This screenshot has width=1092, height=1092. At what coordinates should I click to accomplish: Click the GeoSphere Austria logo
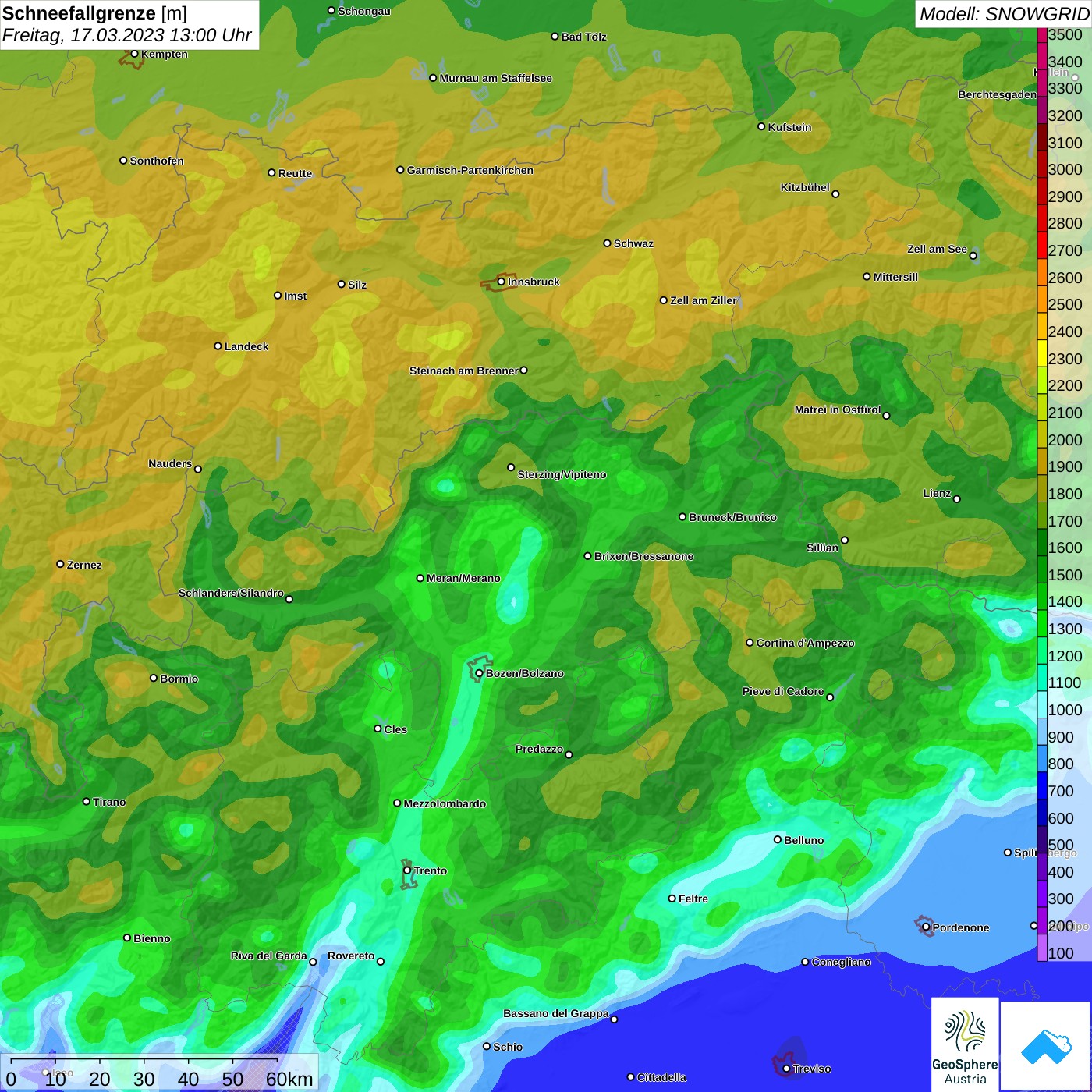(x=965, y=1044)
